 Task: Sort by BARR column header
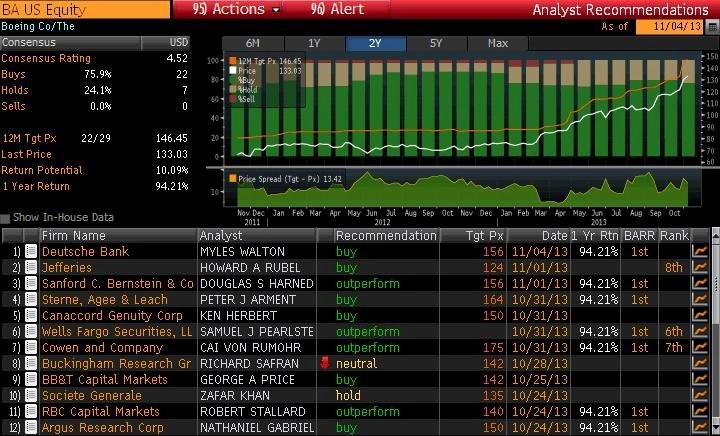pyautogui.click(x=639, y=235)
